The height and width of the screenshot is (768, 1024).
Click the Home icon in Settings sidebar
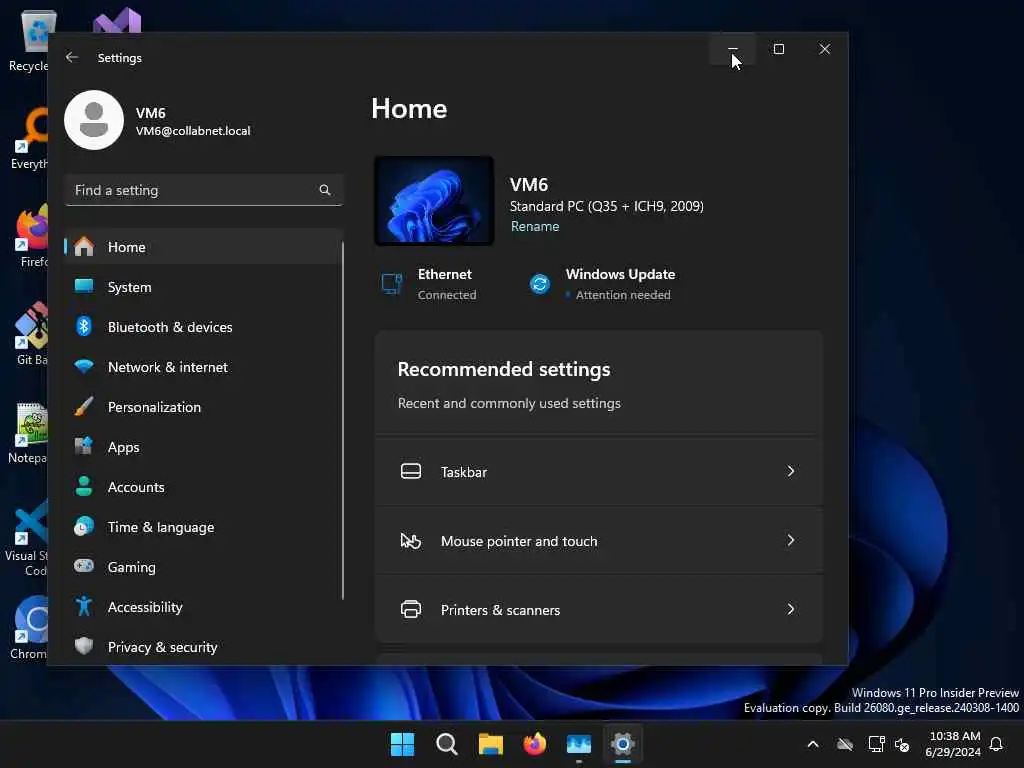[84, 247]
